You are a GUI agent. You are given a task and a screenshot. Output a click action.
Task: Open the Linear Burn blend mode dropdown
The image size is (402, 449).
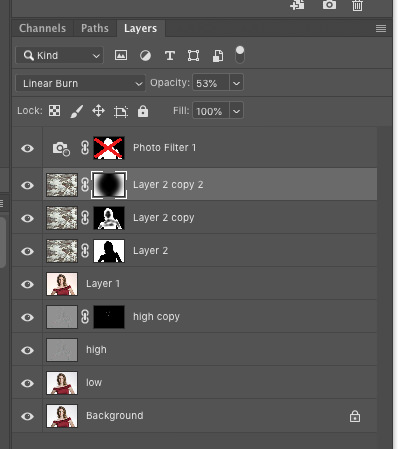click(80, 83)
